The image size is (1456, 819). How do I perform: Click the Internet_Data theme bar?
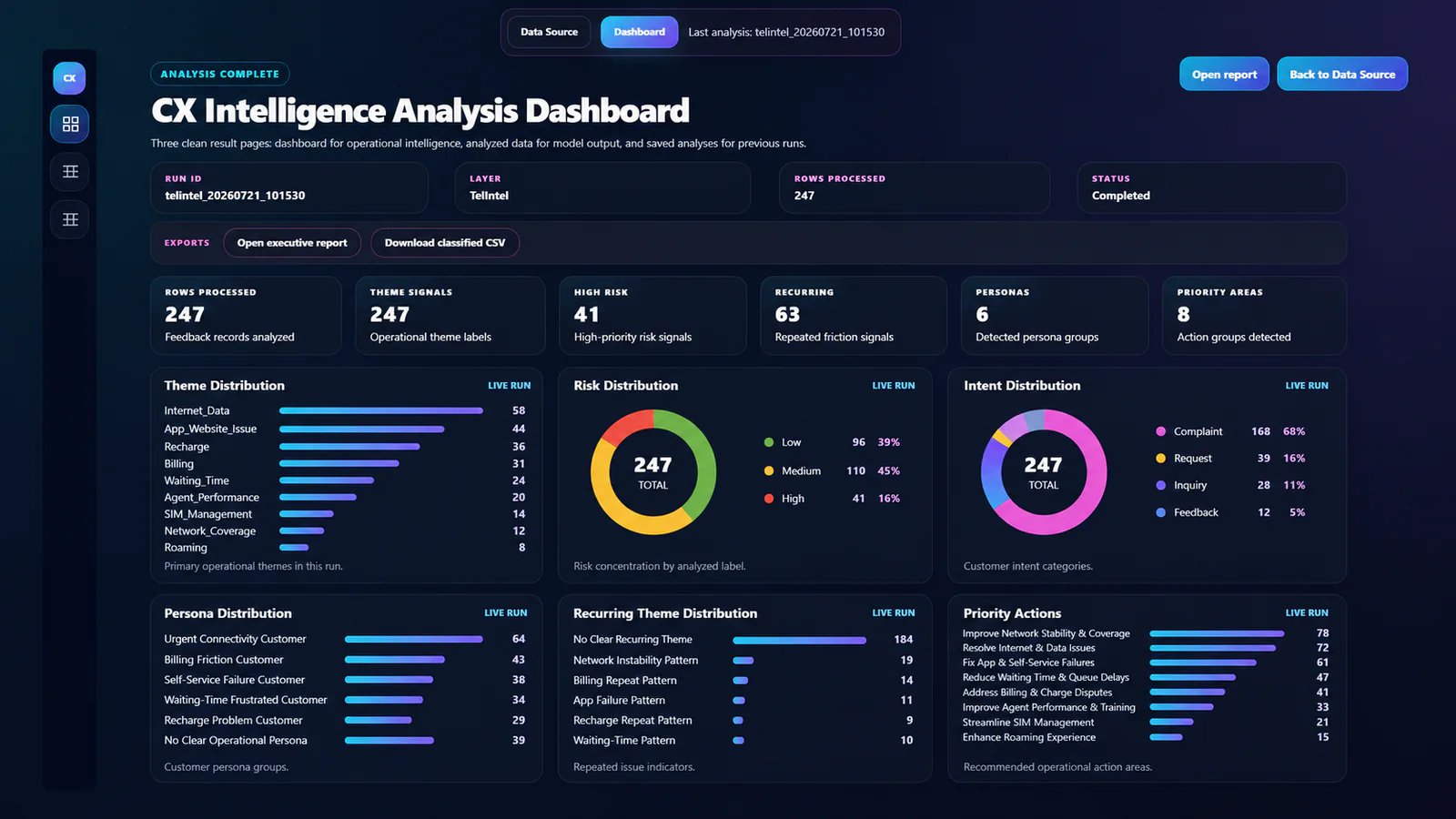click(381, 411)
